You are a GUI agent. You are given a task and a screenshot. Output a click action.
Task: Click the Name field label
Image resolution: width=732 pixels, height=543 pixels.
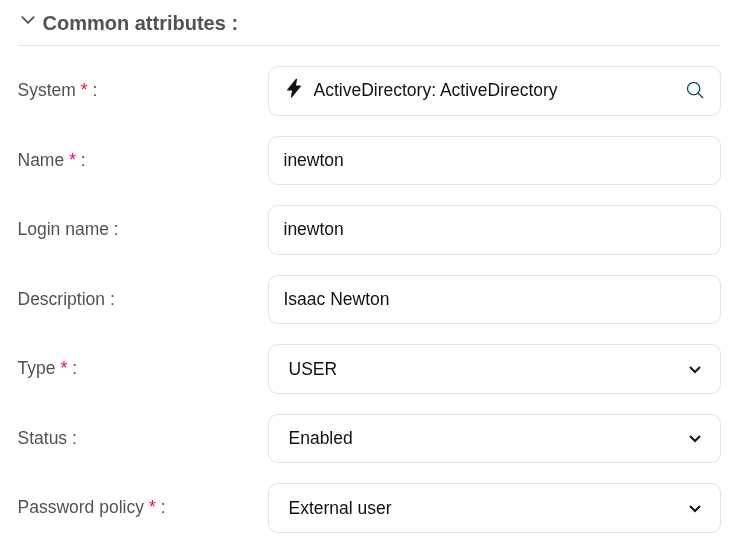point(41,160)
